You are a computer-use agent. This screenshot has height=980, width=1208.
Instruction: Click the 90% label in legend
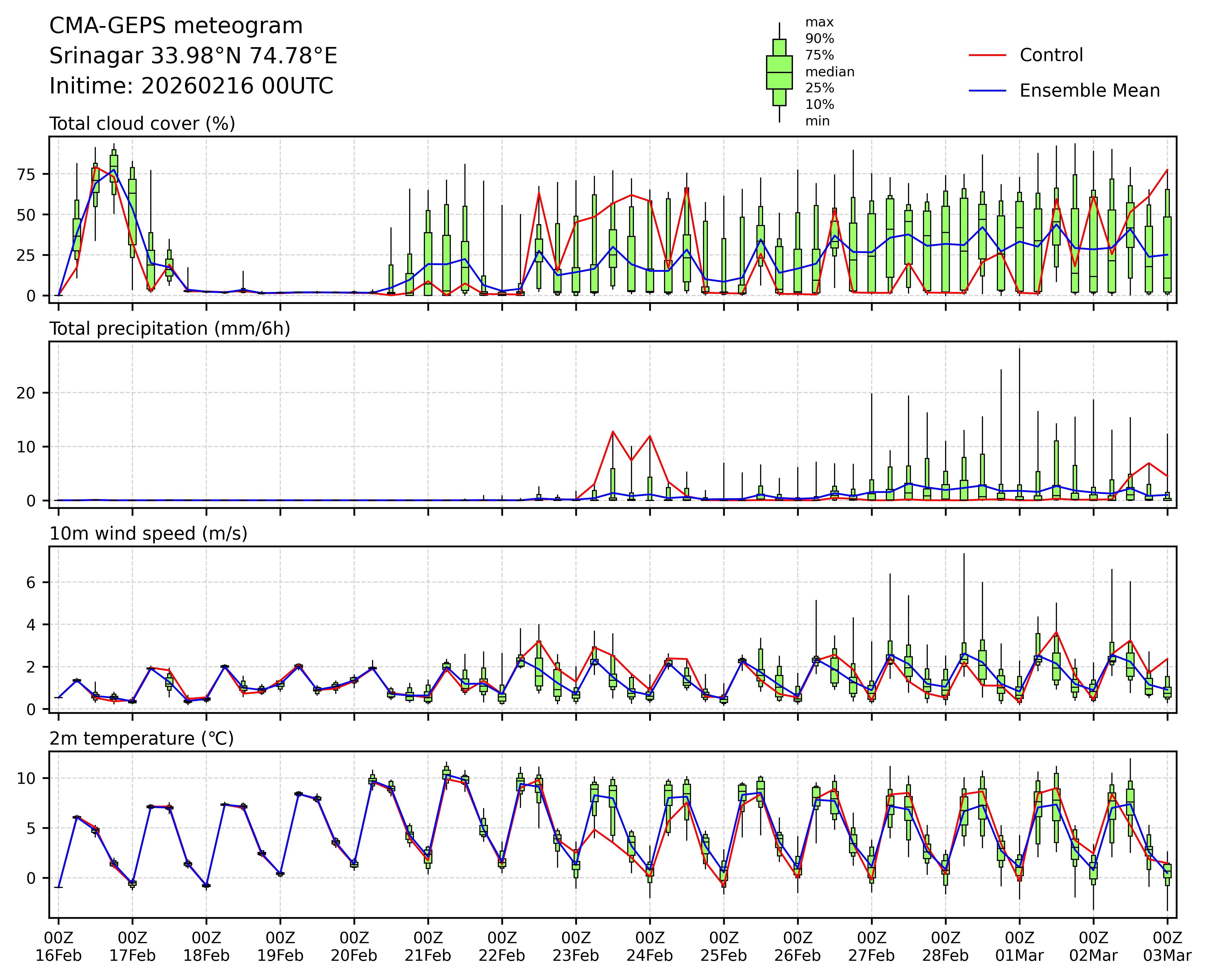[819, 39]
